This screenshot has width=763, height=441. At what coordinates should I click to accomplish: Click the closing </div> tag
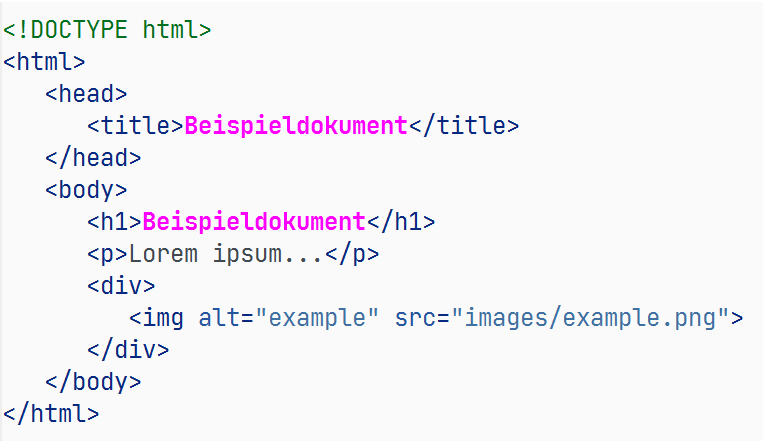pos(128,350)
